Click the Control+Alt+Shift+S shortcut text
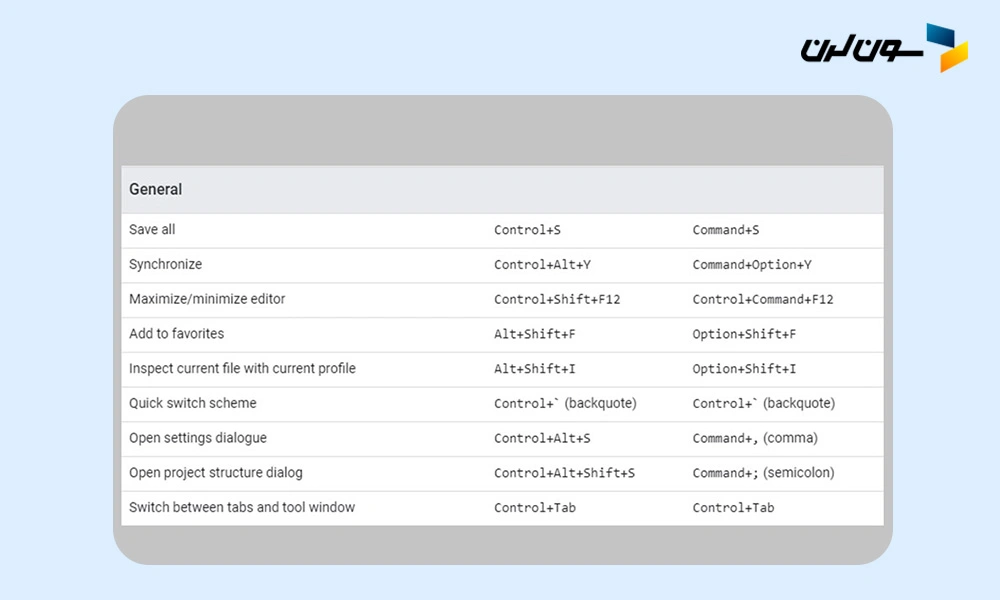This screenshot has height=600, width=1000. pyautogui.click(x=564, y=473)
